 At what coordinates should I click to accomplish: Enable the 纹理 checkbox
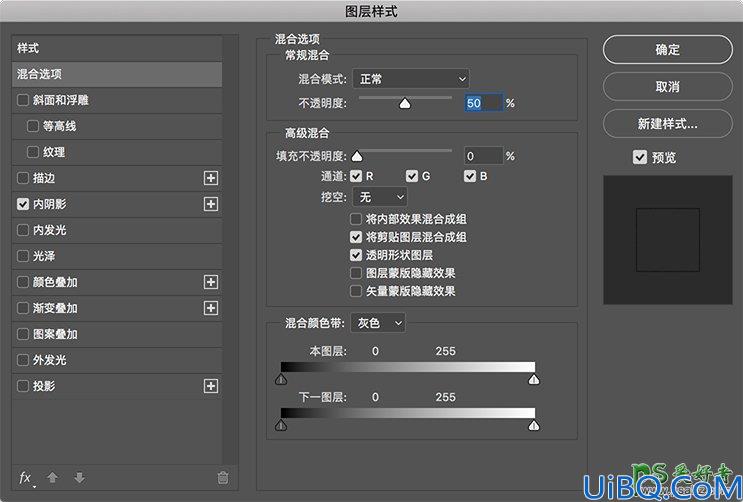click(33, 152)
